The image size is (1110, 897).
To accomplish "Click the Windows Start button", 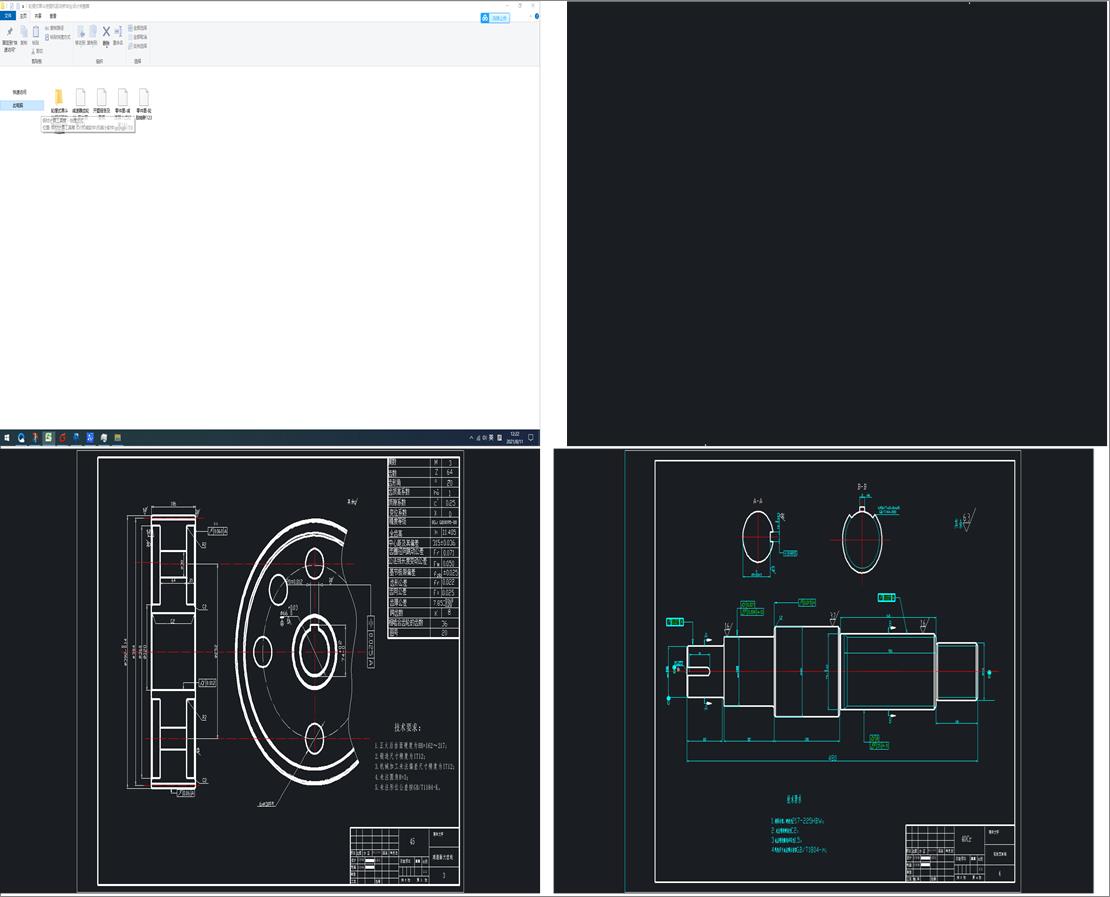I will (7, 438).
